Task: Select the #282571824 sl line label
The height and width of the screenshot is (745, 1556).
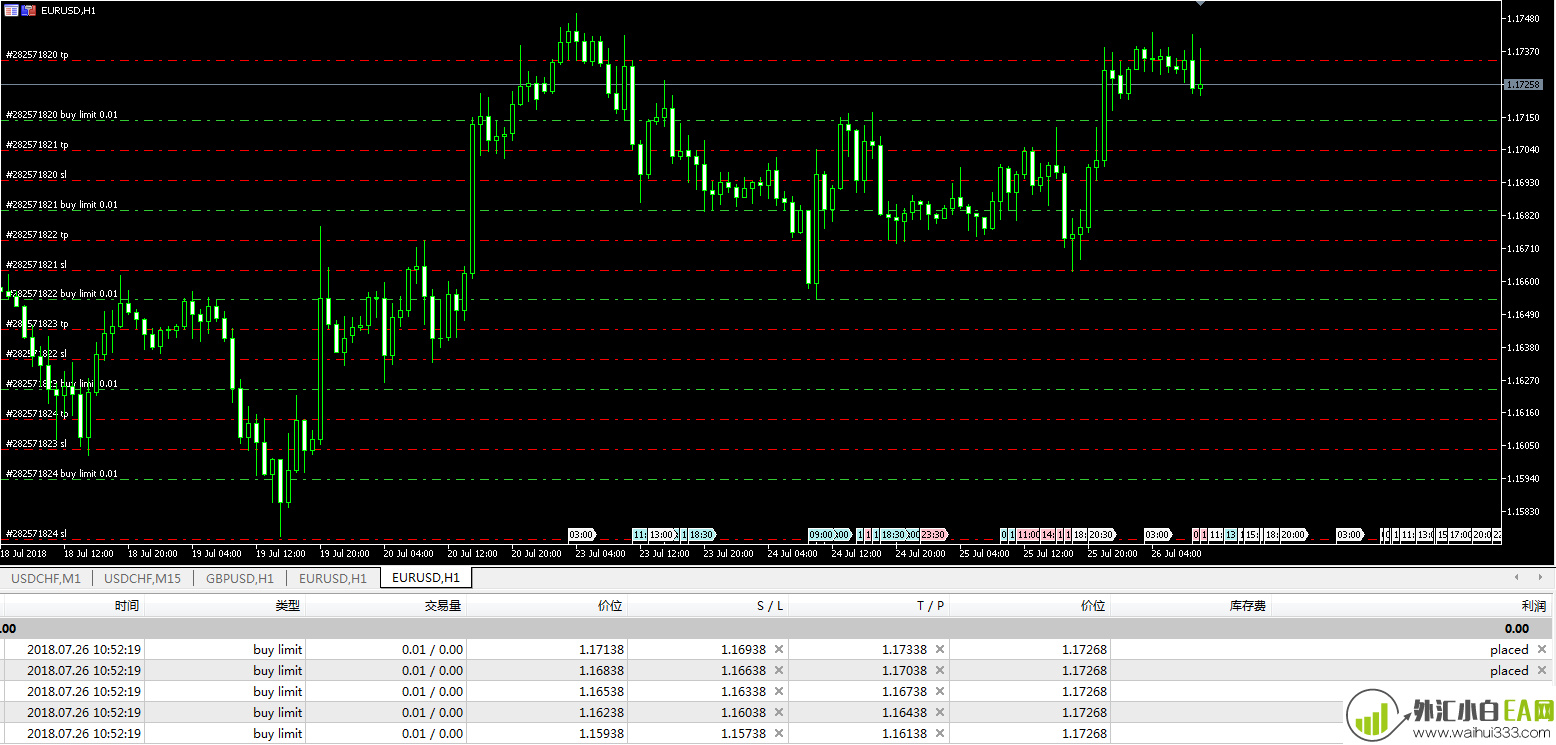Action: (x=36, y=534)
